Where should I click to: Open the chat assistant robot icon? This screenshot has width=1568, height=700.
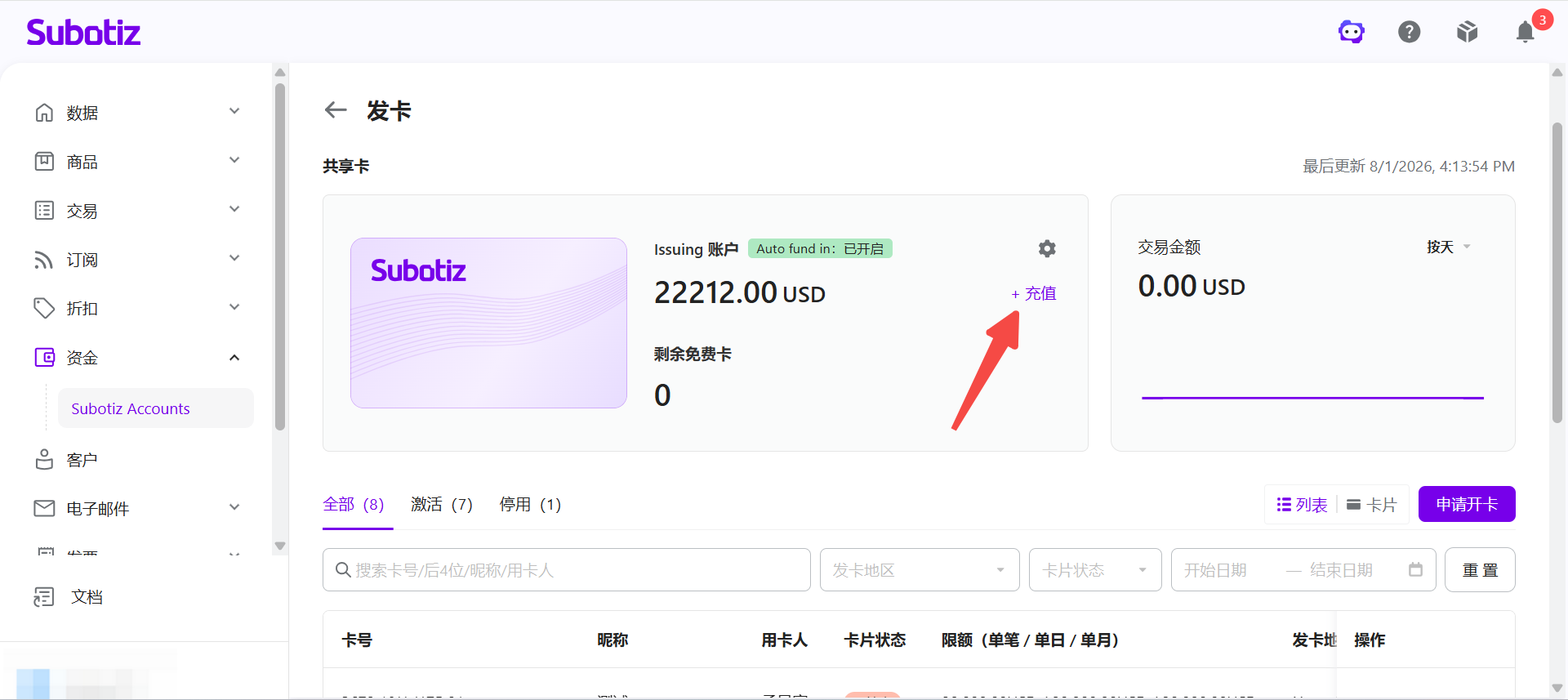click(1352, 32)
